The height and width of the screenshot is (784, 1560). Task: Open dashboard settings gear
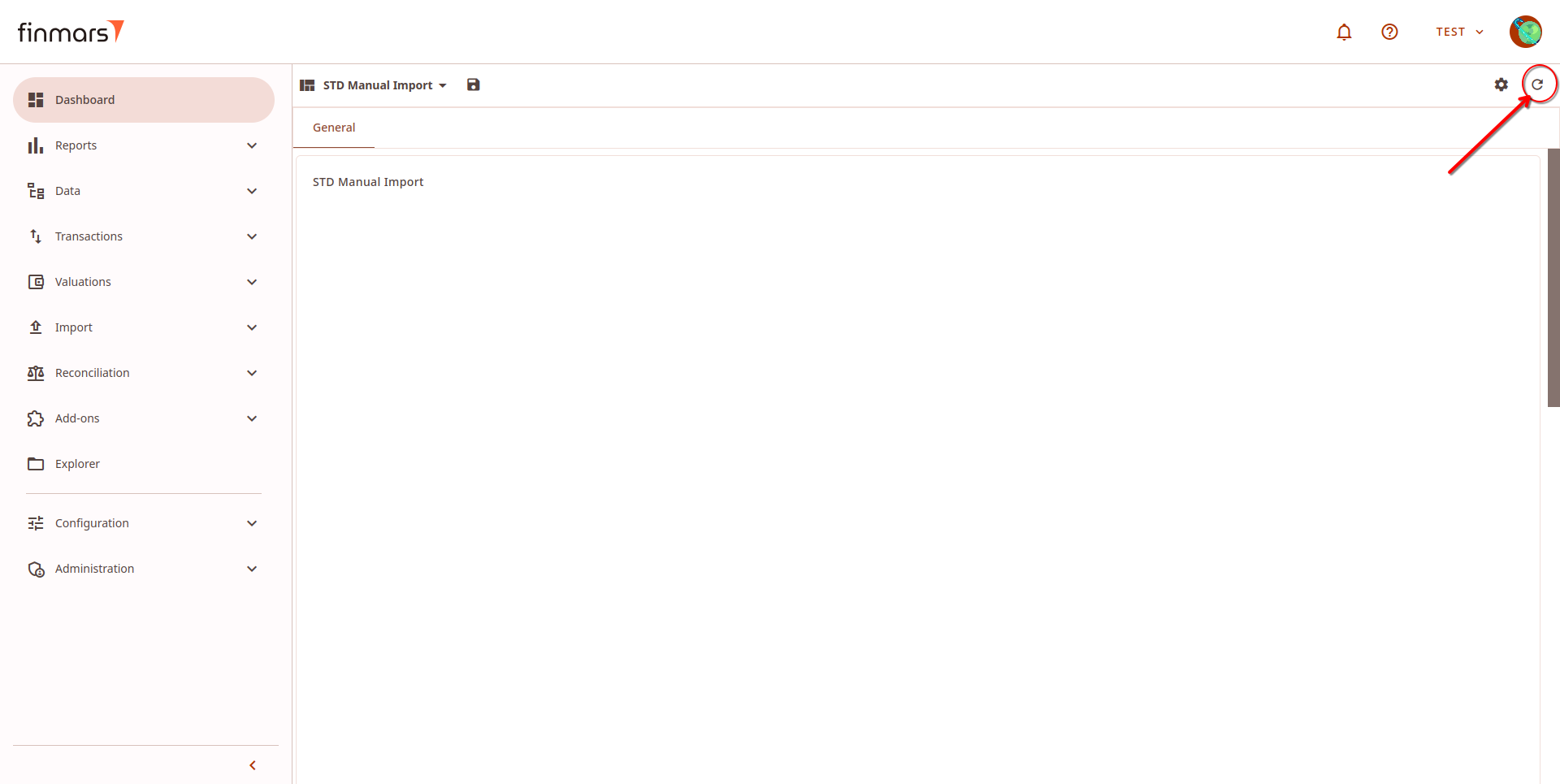[x=1501, y=84]
